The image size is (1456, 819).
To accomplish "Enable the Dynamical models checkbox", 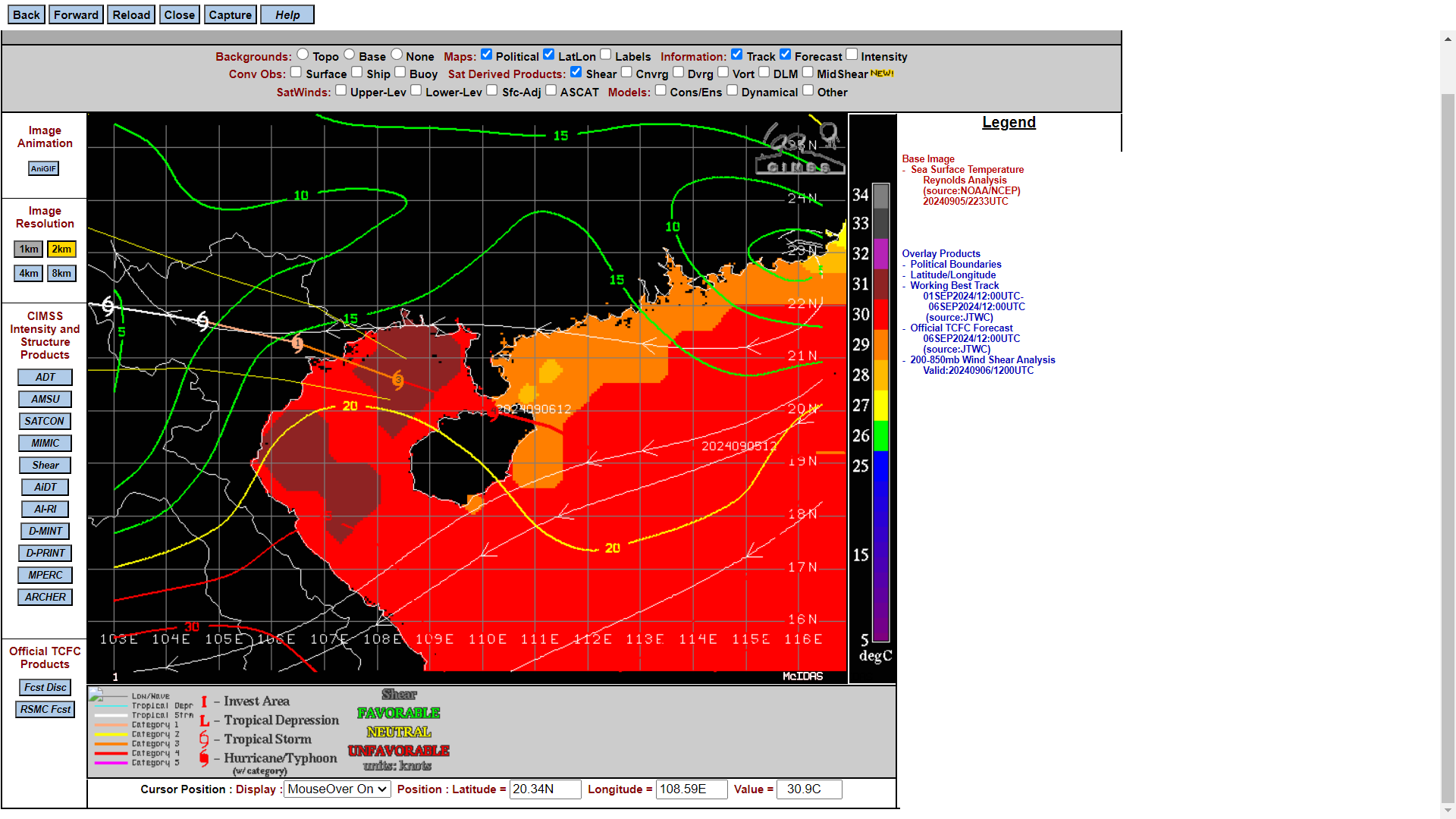I will click(733, 90).
